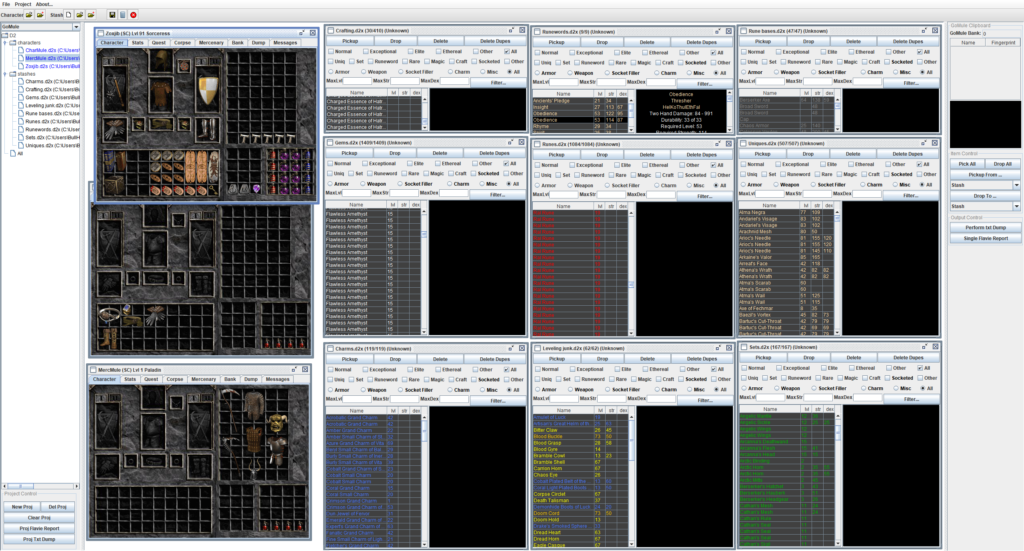Select Armor radio in Leveling junk.d2x window
This screenshot has height=551, width=1024.
(537, 389)
